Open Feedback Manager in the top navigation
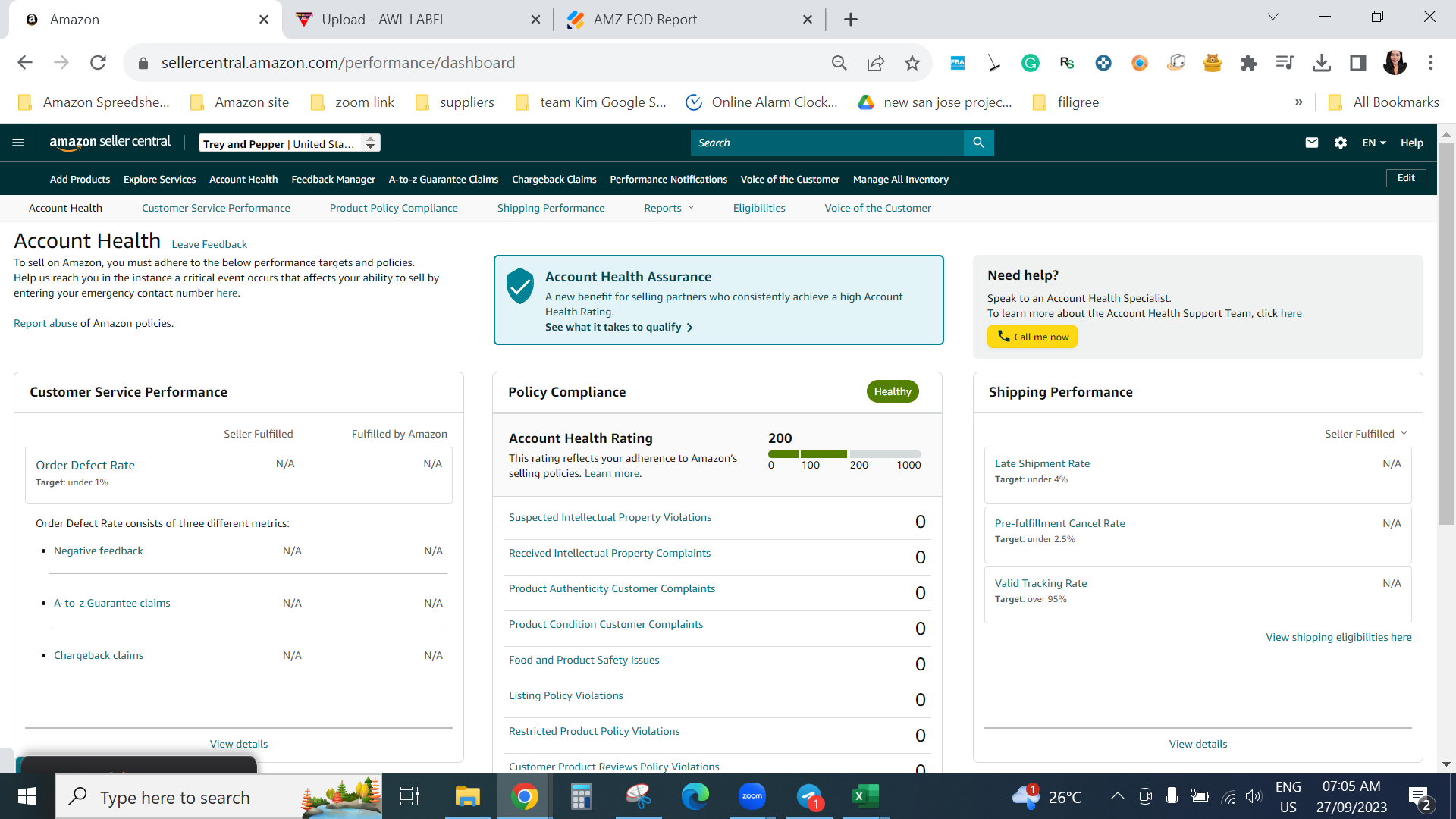Viewport: 1456px width, 819px height. point(334,180)
